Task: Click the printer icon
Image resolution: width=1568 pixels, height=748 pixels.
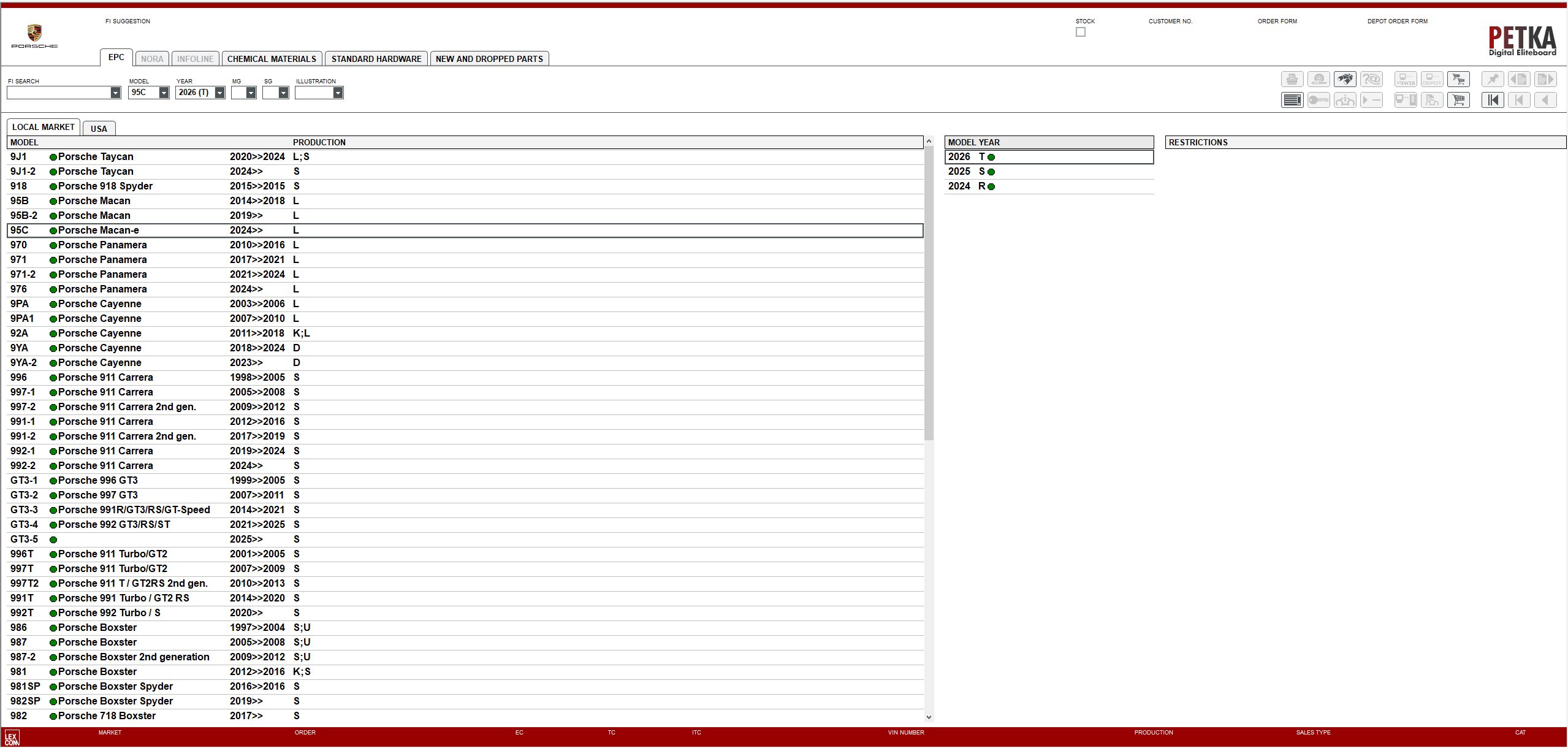Action: pyautogui.click(x=1292, y=79)
